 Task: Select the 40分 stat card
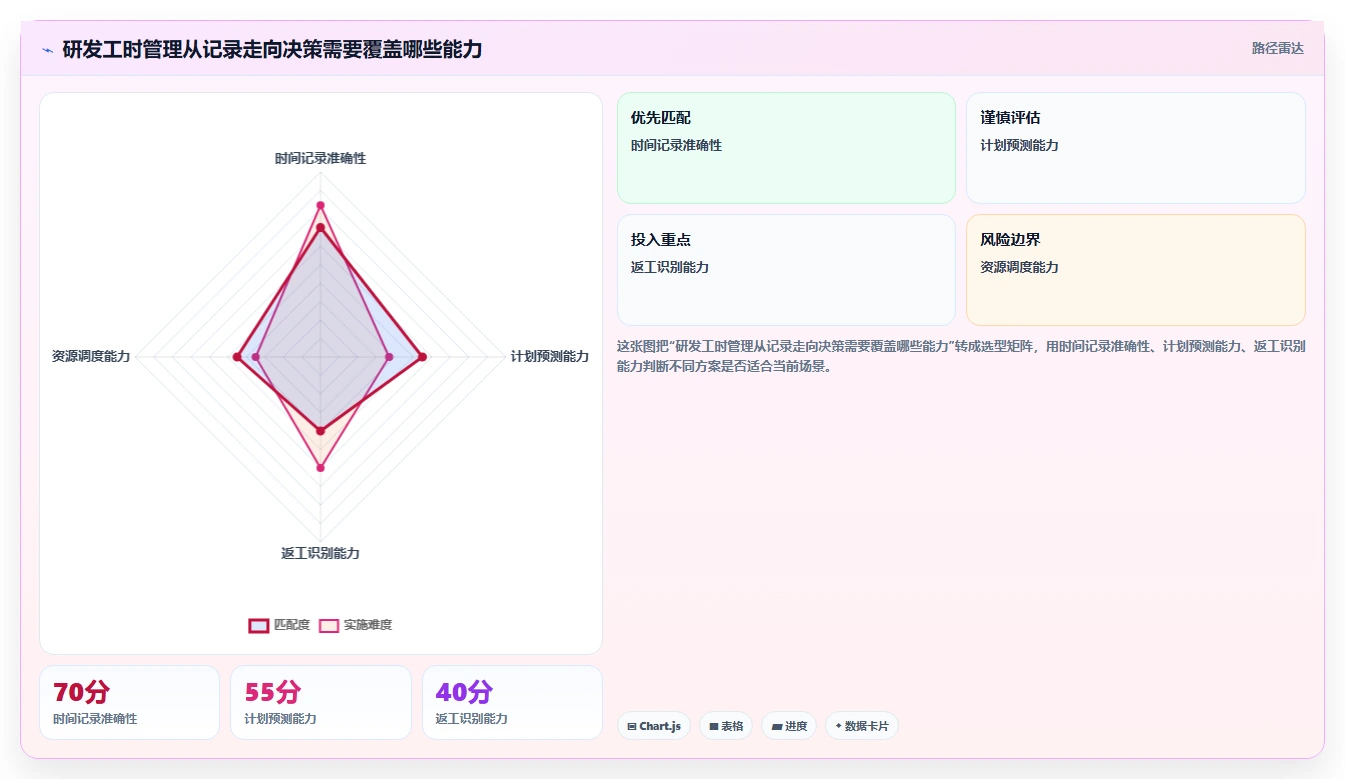point(512,702)
